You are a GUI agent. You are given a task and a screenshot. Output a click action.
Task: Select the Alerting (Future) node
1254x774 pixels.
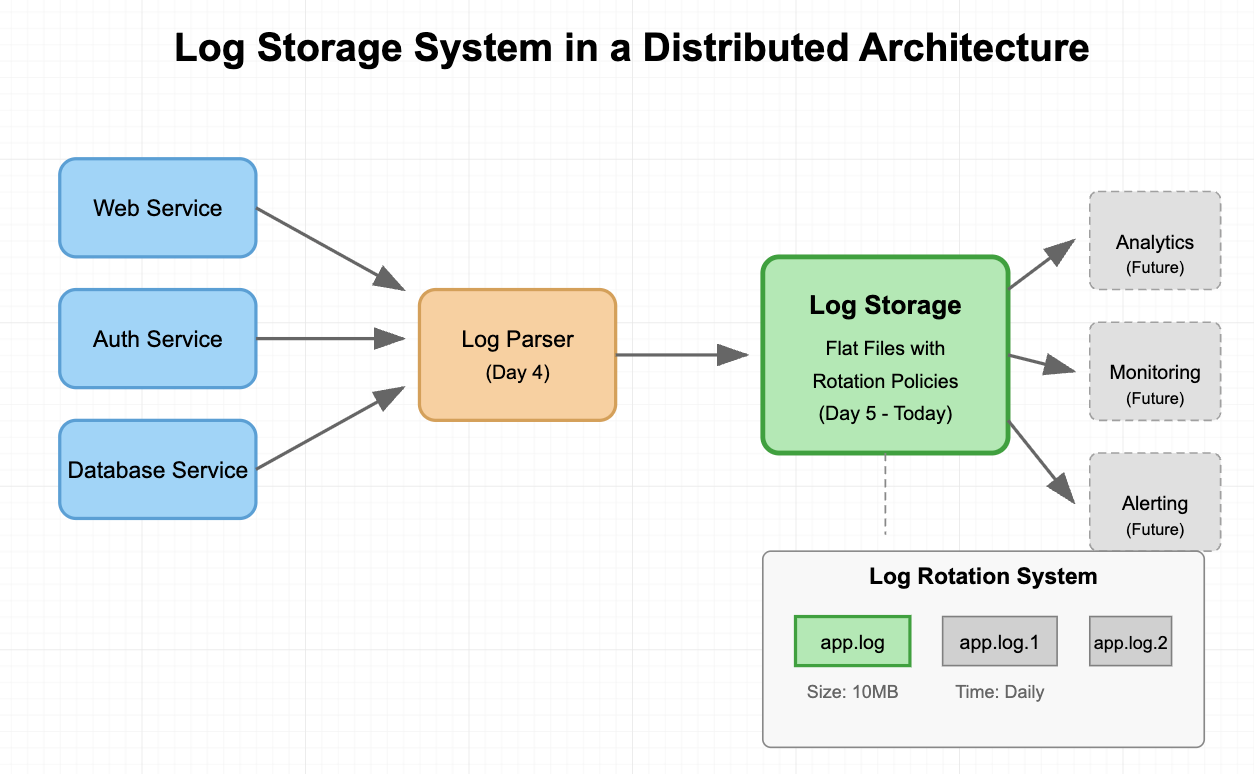(x=1154, y=502)
